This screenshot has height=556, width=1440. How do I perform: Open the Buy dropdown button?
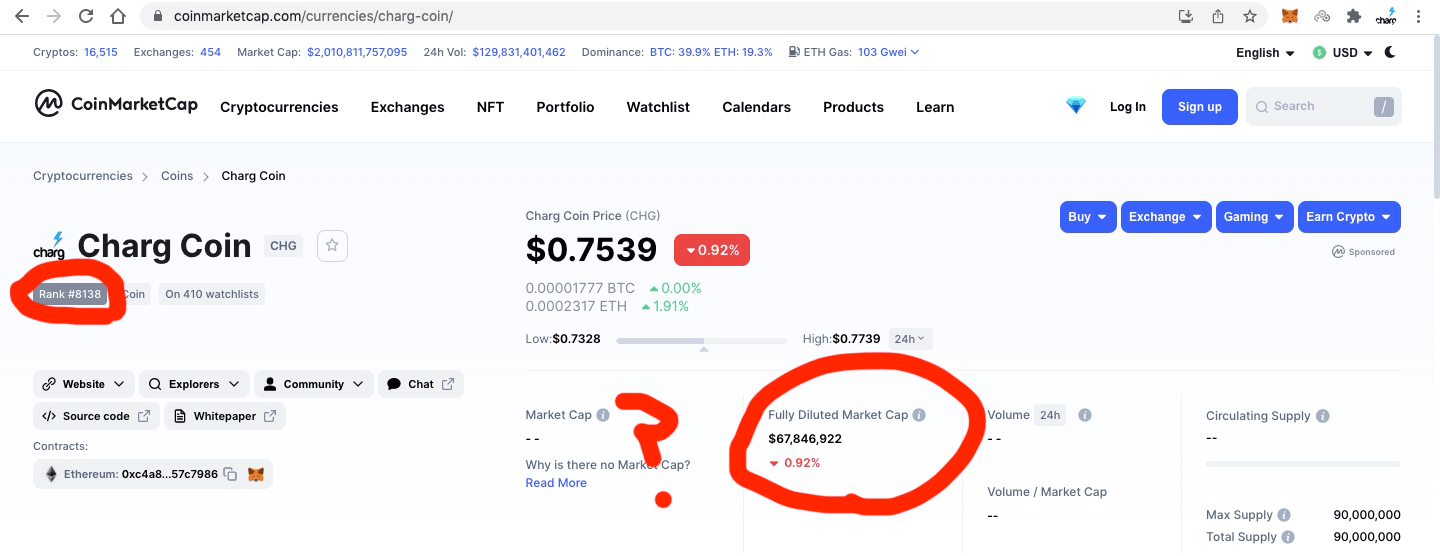pos(1088,217)
